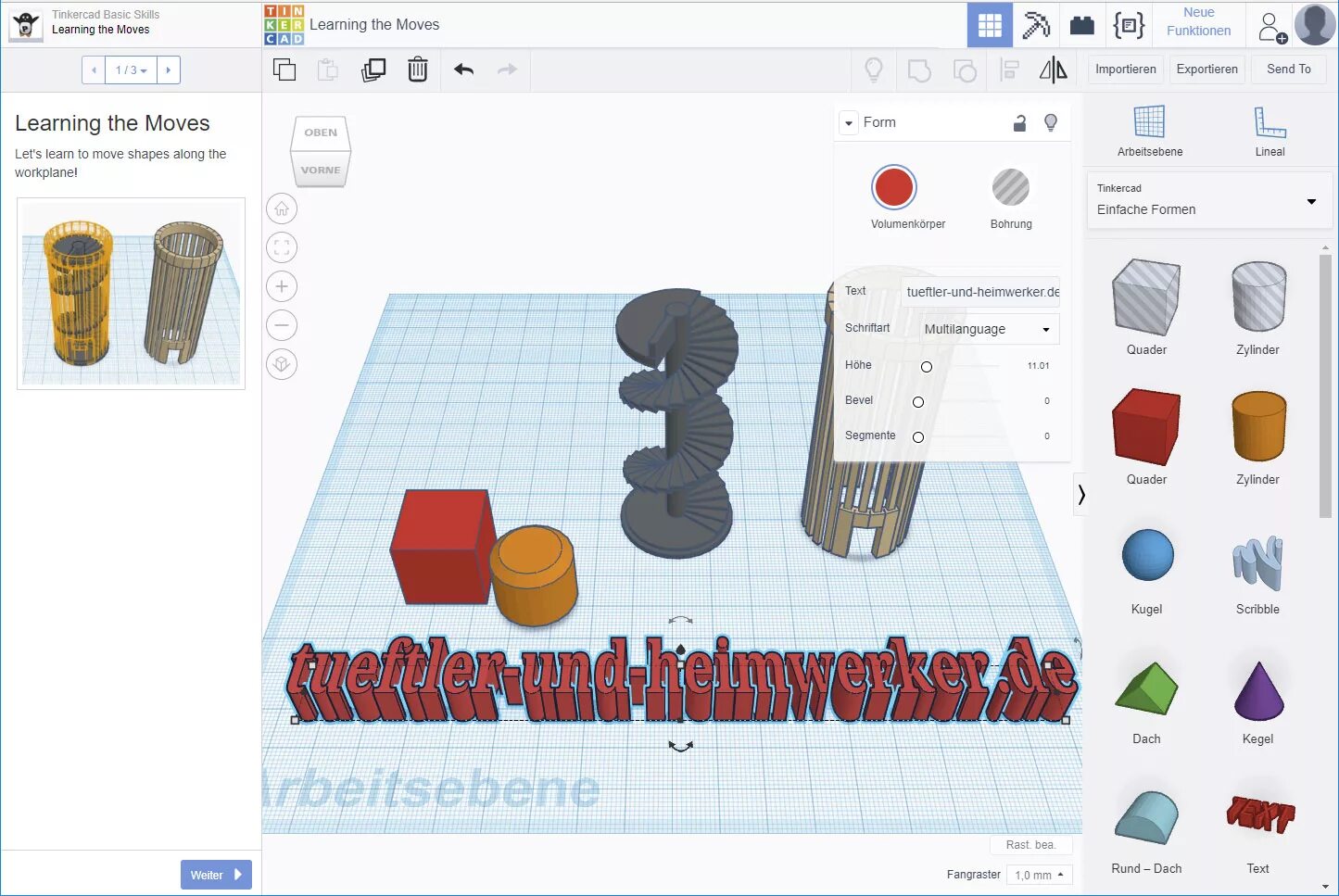The image size is (1339, 896).
Task: Select the red Text shape
Action: pyautogui.click(x=1259, y=814)
